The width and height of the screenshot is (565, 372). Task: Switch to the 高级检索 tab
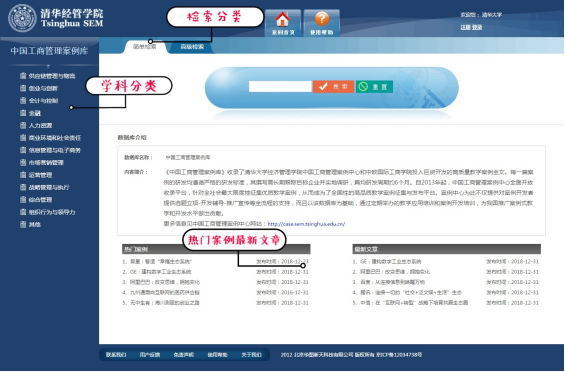pyautogui.click(x=192, y=47)
